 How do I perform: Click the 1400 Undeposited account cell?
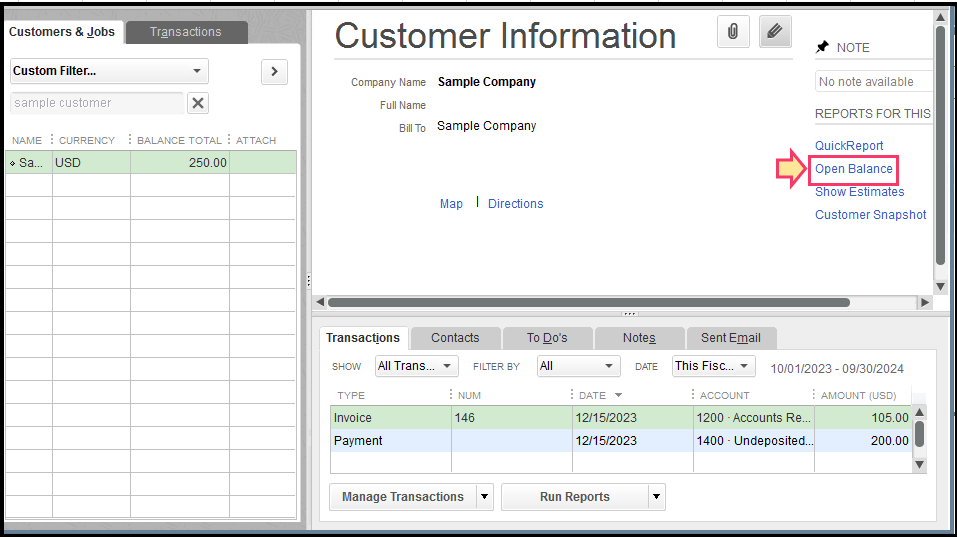[754, 441]
